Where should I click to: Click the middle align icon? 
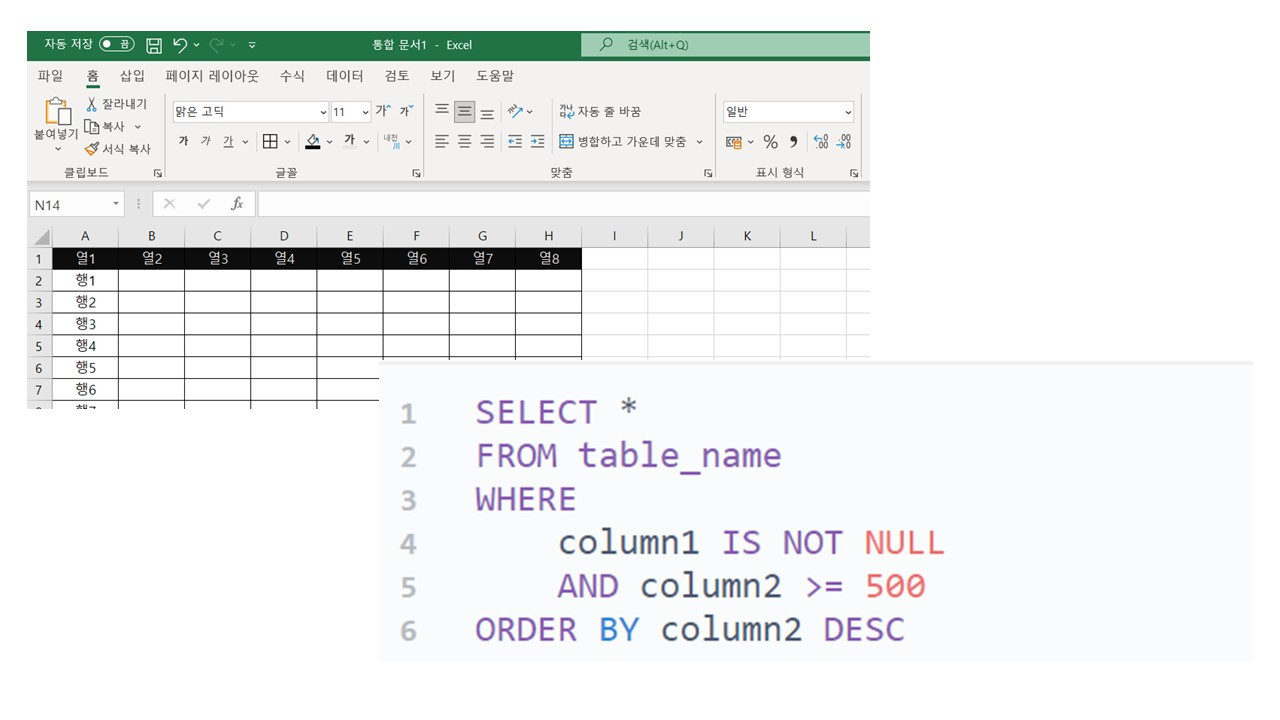(464, 111)
